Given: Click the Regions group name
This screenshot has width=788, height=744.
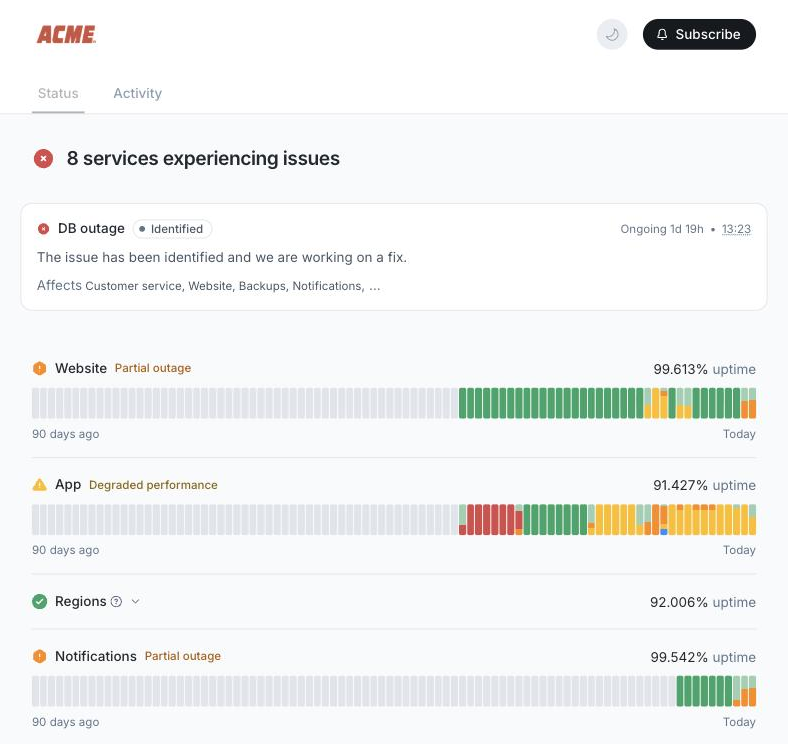Looking at the screenshot, I should [80, 601].
